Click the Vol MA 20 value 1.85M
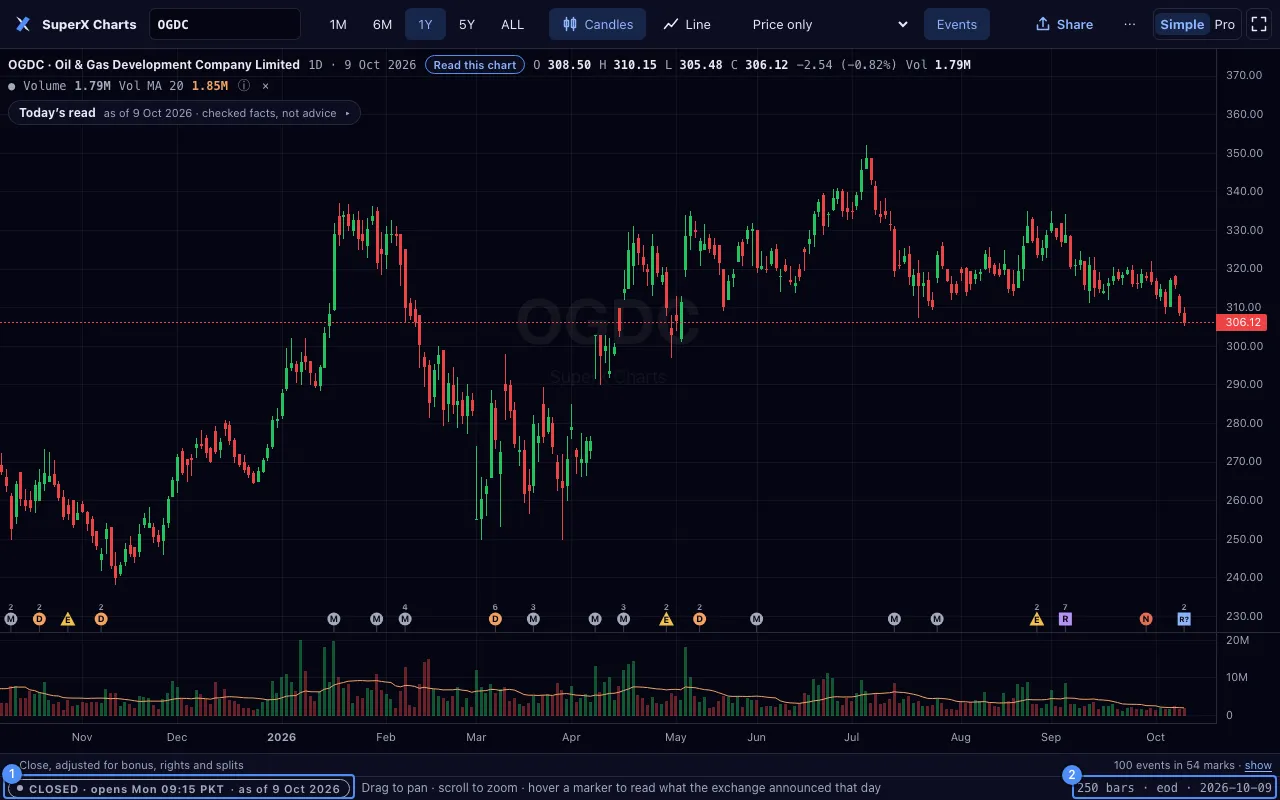 click(x=210, y=86)
